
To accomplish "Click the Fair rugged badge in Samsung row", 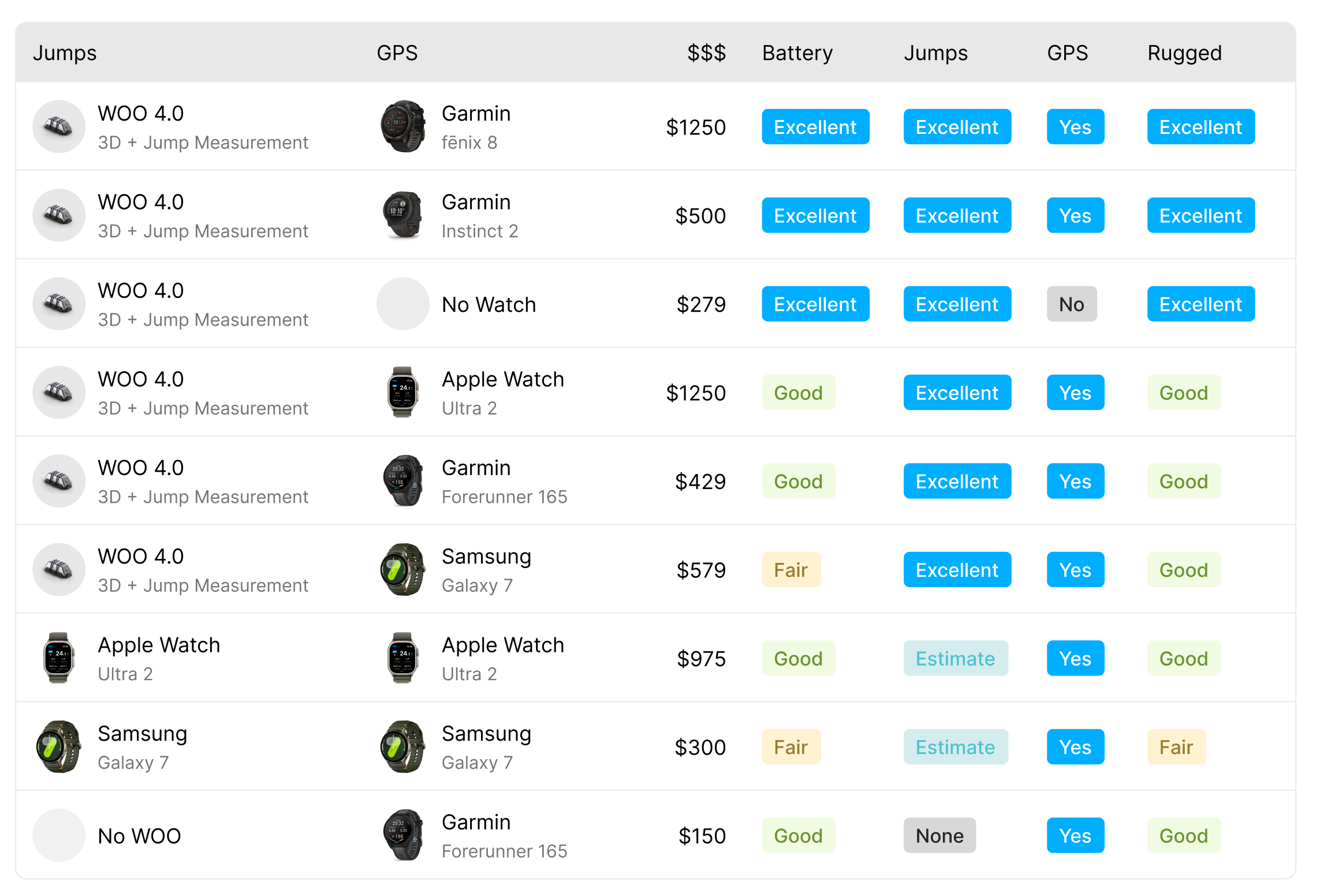I will 1176,747.
